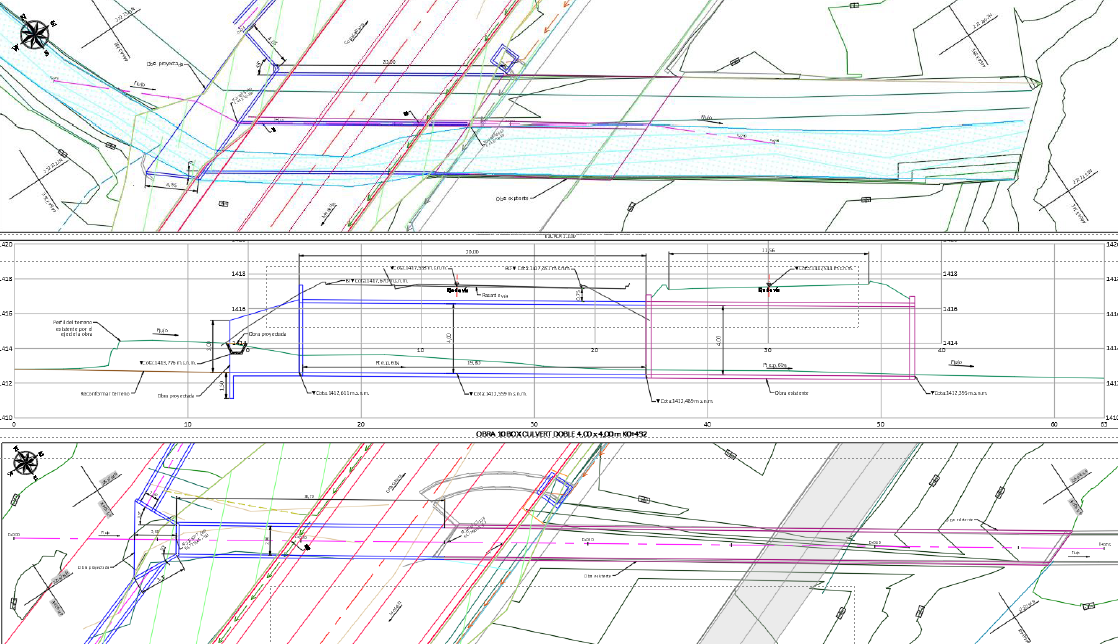Click the small blue square structure in top plan
Image resolution: width=1118 pixels, height=644 pixels.
tap(507, 60)
